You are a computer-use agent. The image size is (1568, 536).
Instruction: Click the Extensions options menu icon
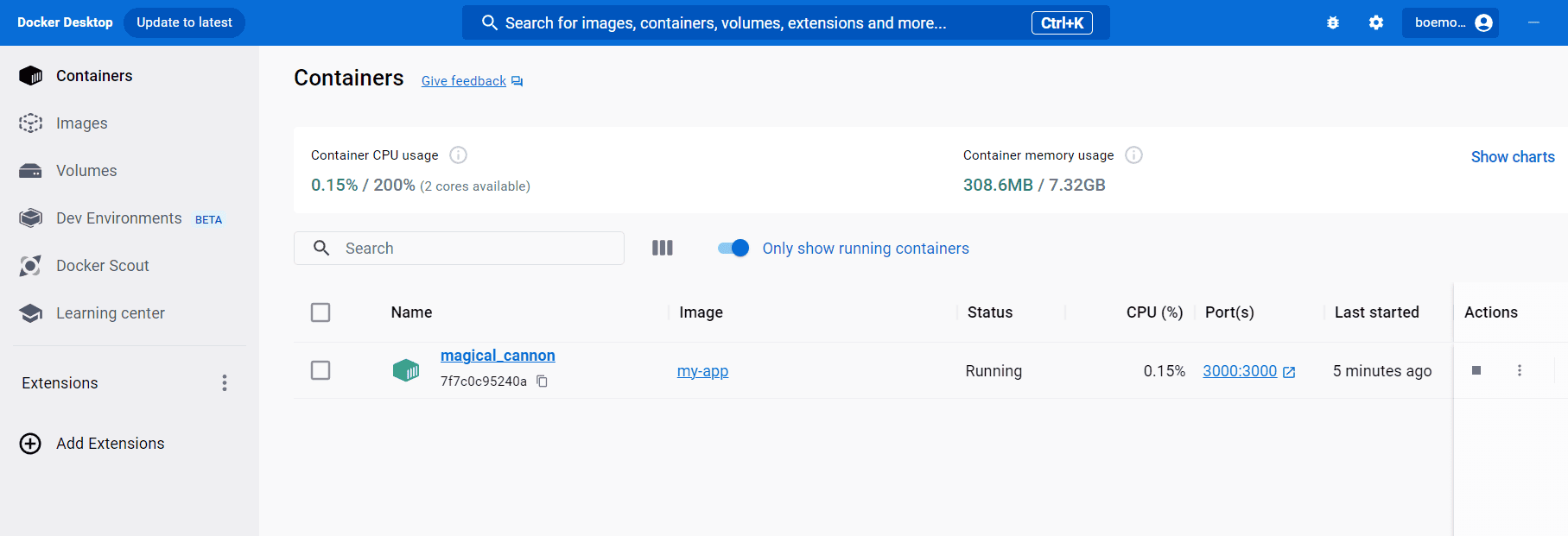pyautogui.click(x=225, y=383)
